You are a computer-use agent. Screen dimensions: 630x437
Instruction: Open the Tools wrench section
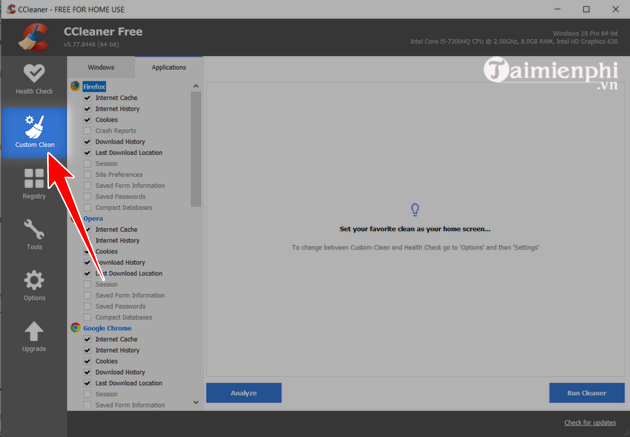coord(34,234)
